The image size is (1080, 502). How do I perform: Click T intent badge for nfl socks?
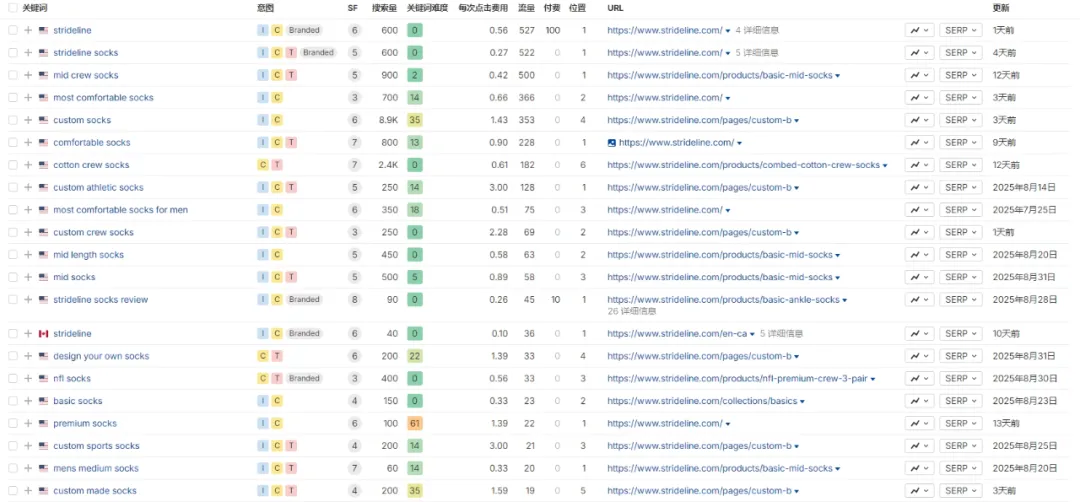(277, 378)
